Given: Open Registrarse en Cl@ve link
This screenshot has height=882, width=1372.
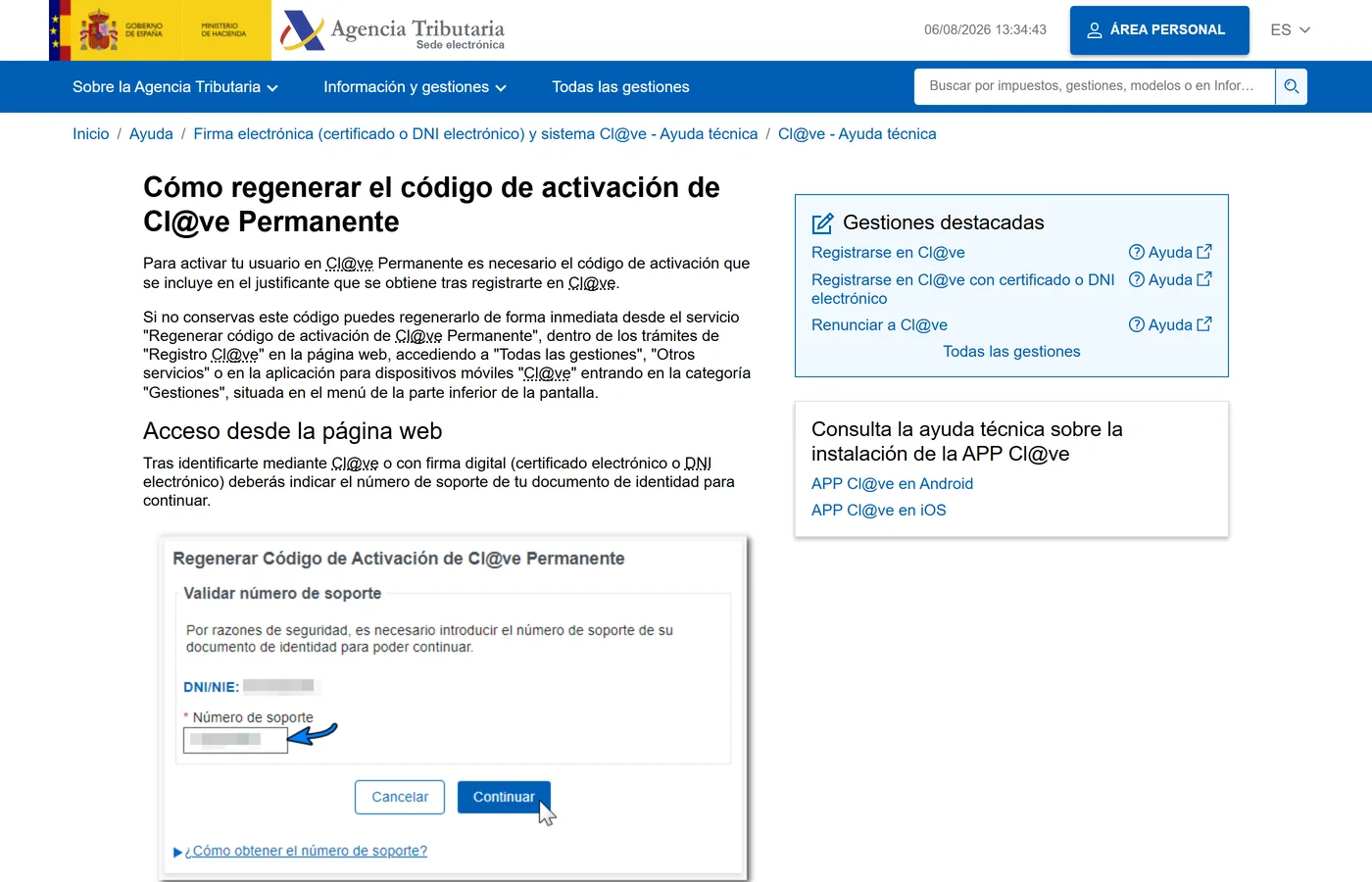Looking at the screenshot, I should [888, 252].
